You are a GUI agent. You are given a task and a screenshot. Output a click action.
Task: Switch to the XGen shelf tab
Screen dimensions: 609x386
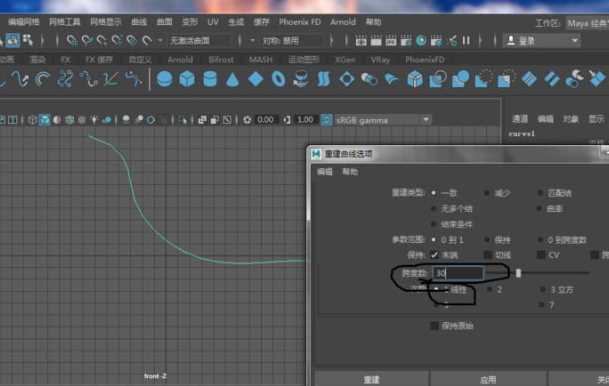[x=345, y=60]
